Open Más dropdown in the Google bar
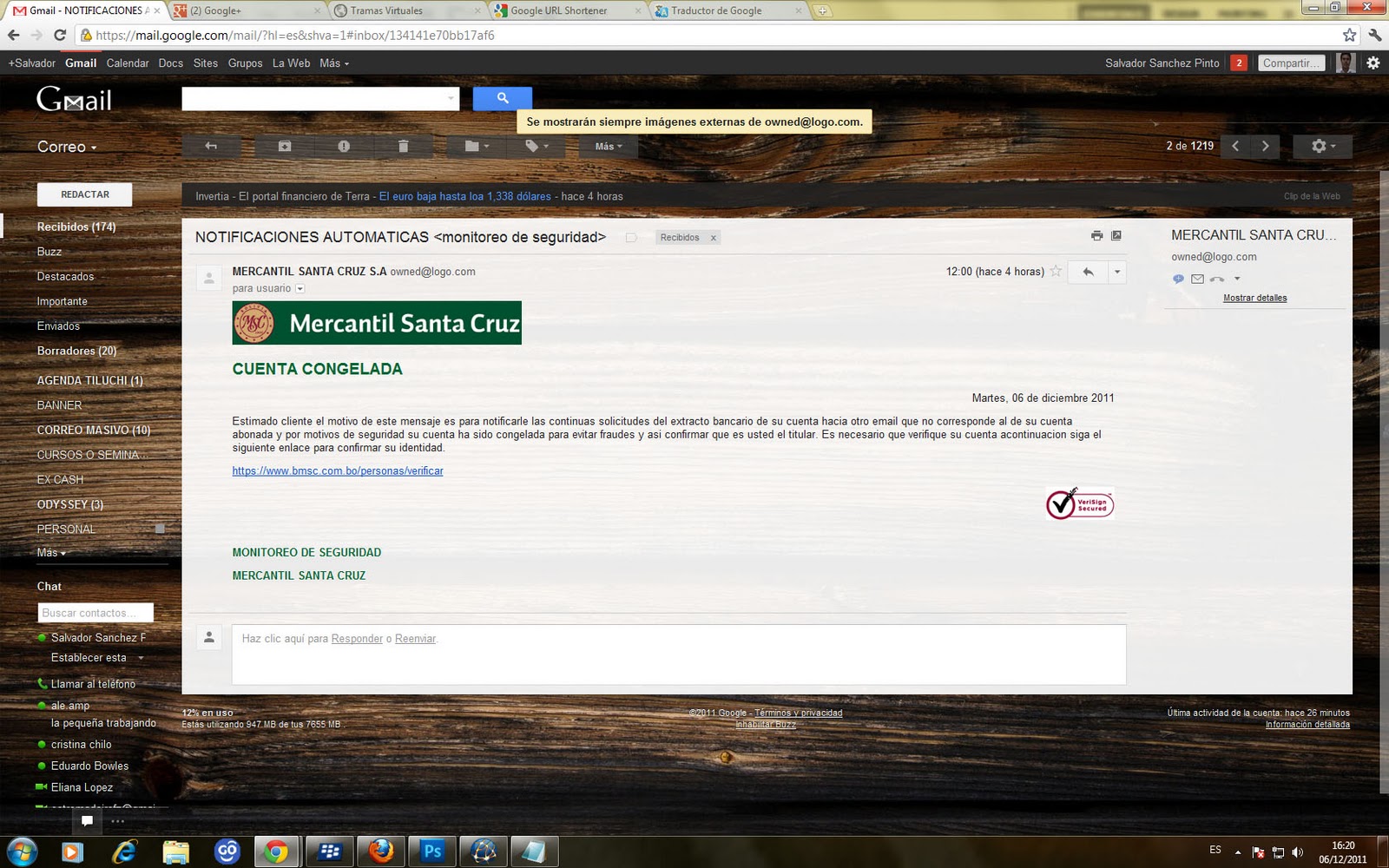Image resolution: width=1389 pixels, height=868 pixels. [334, 63]
